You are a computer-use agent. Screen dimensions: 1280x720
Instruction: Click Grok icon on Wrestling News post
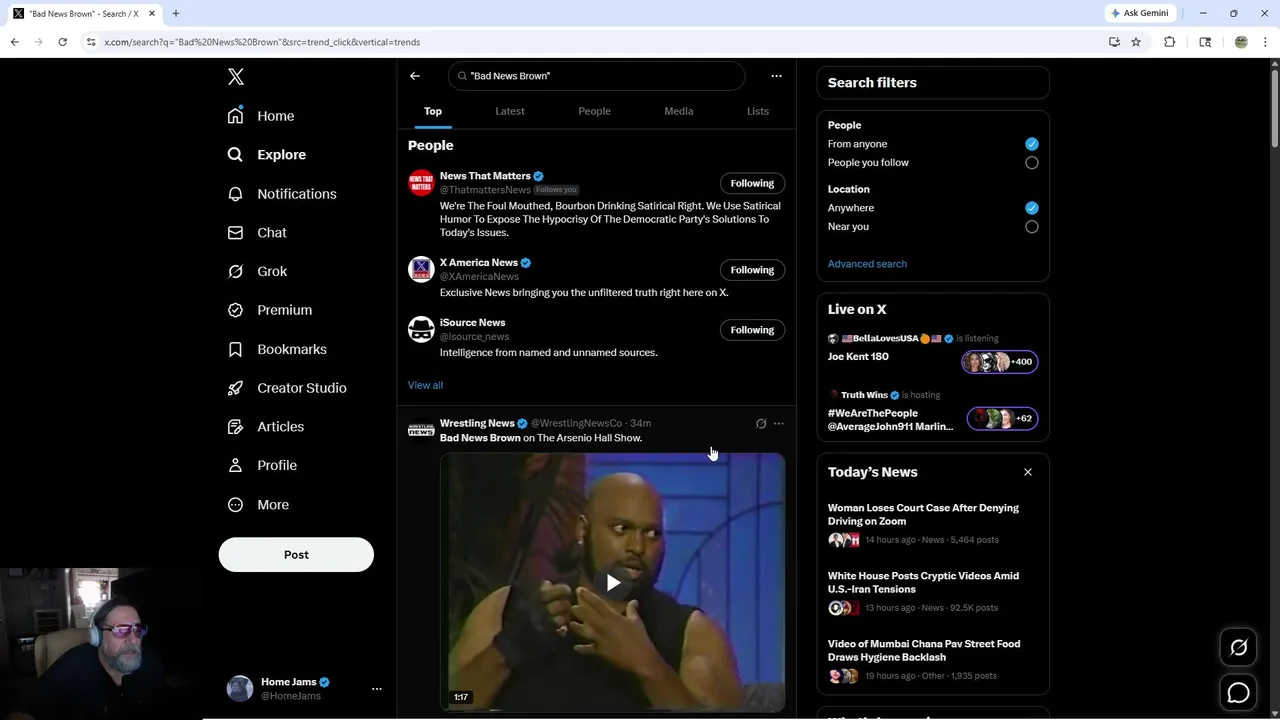pos(761,424)
